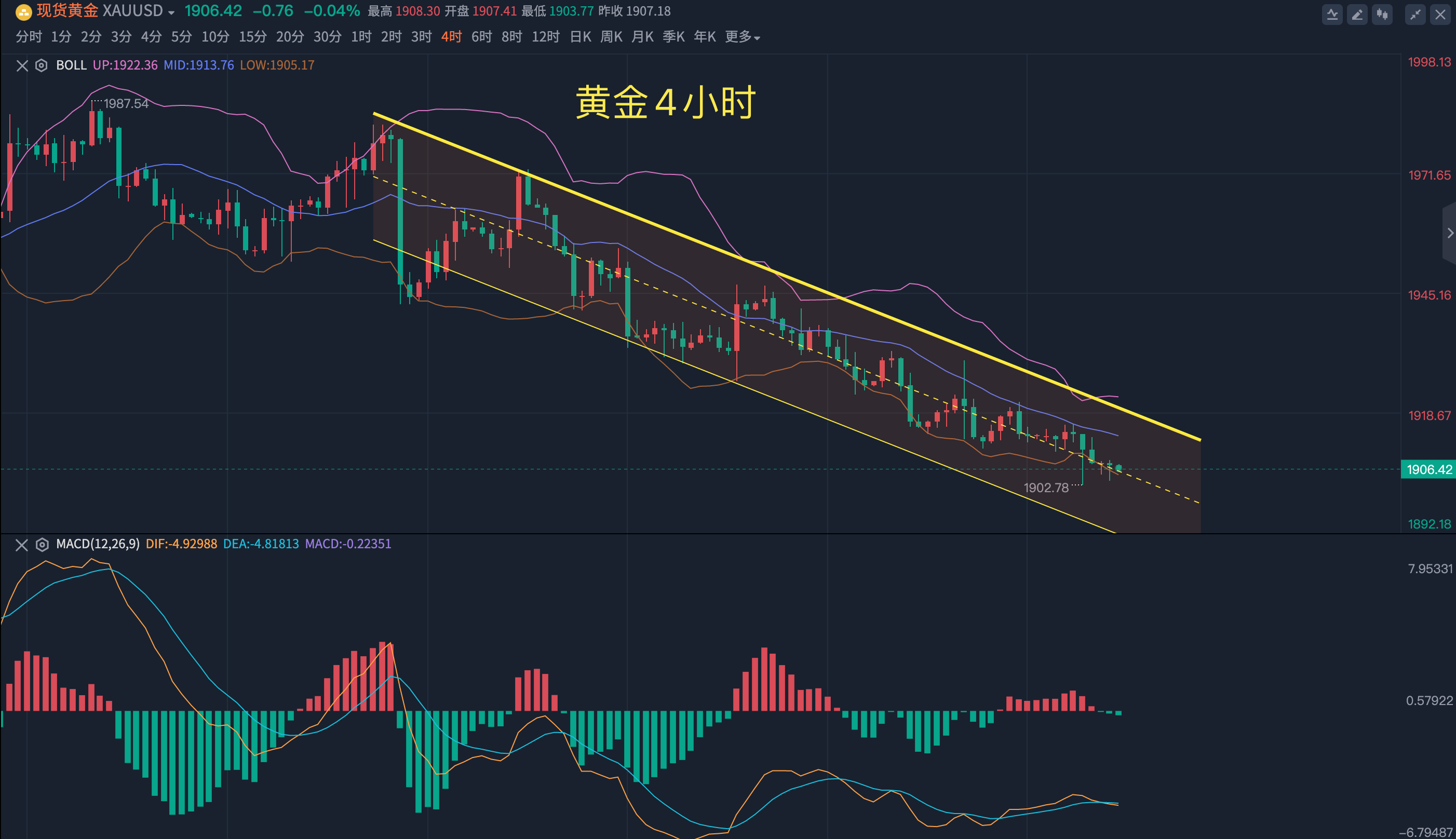The image size is (1456, 839).
Task: Select the 15分 timeframe
Action: coord(252,37)
